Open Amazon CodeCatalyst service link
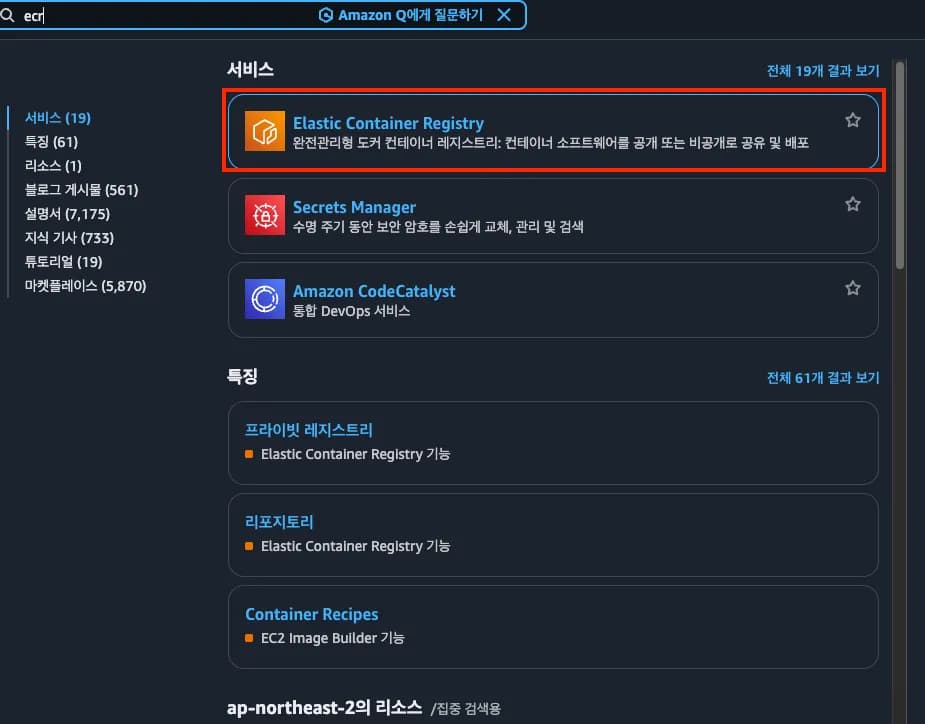925x724 pixels. pos(374,291)
